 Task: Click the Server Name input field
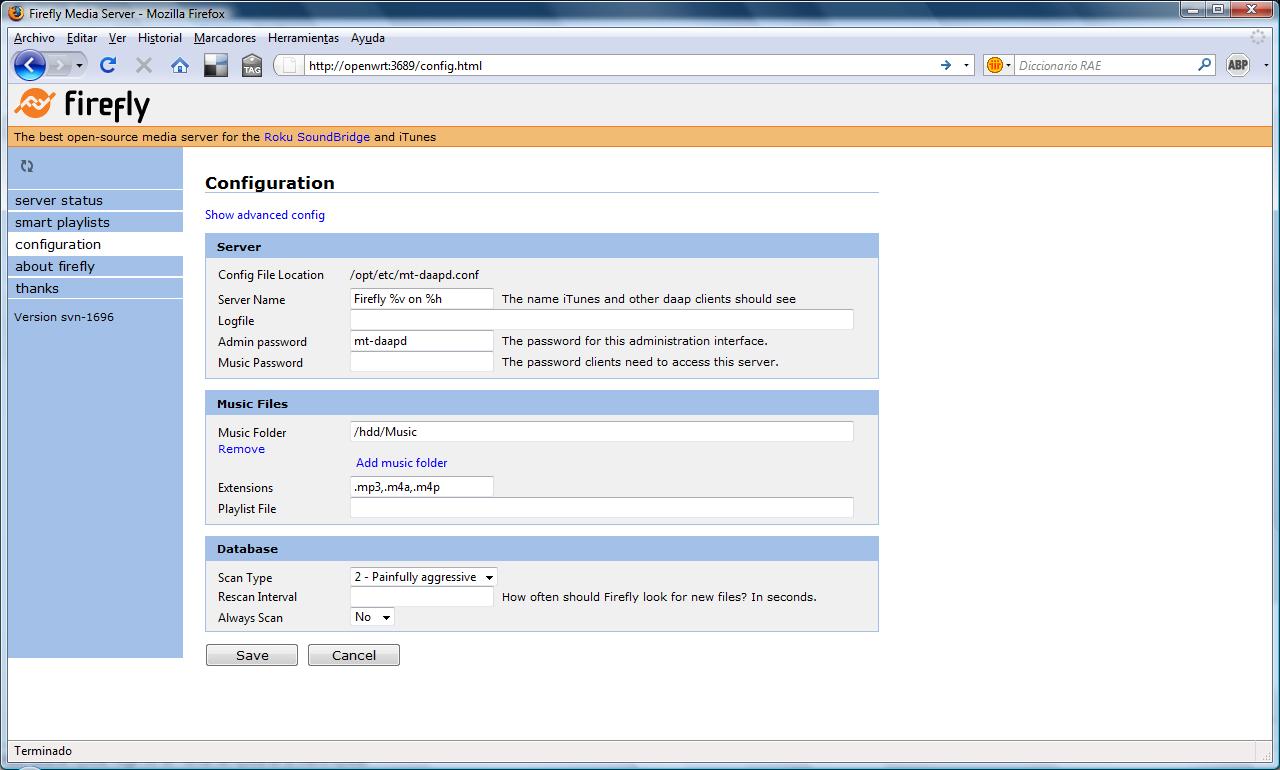tap(422, 299)
